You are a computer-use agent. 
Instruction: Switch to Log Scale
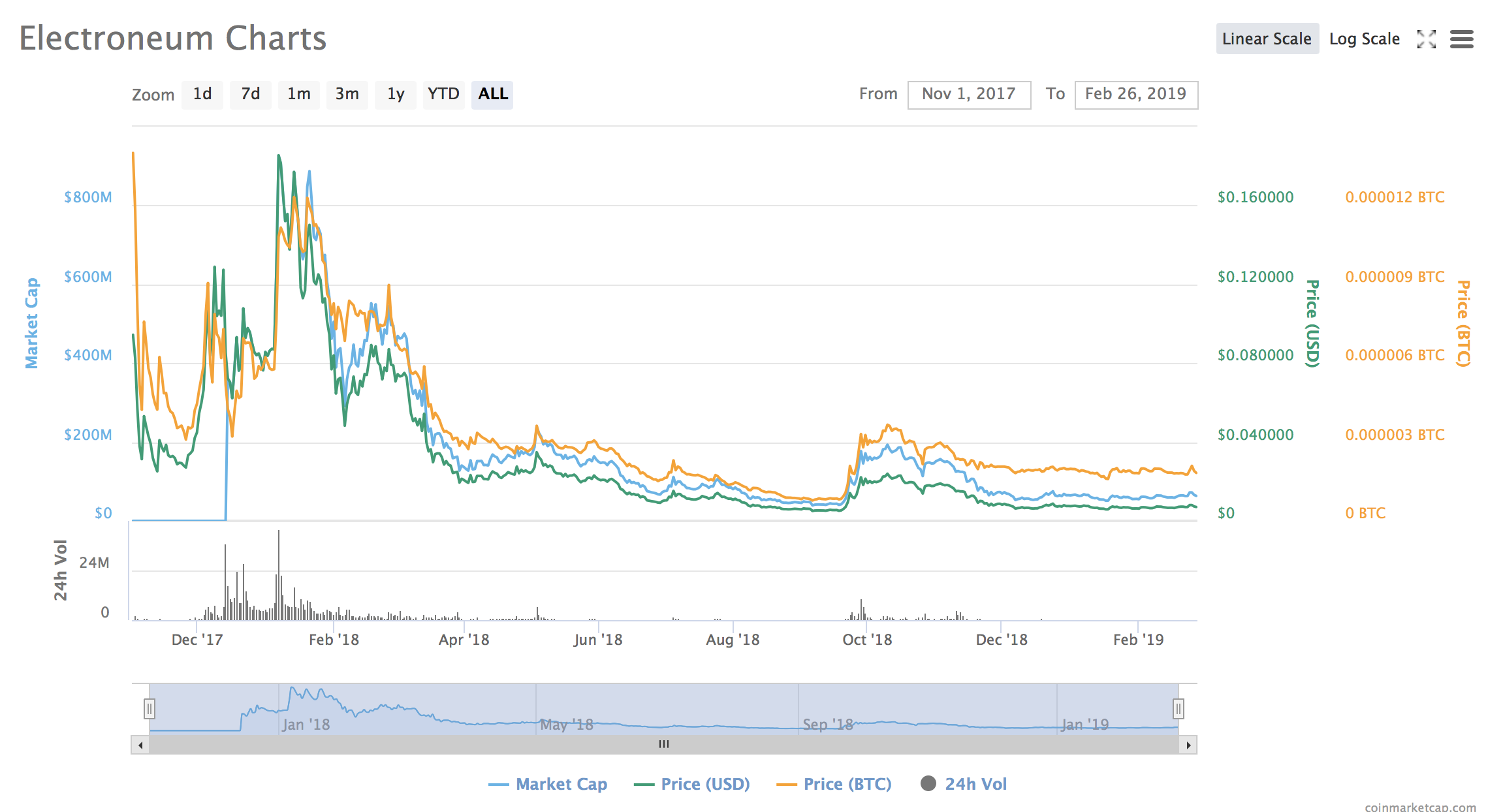(1364, 39)
